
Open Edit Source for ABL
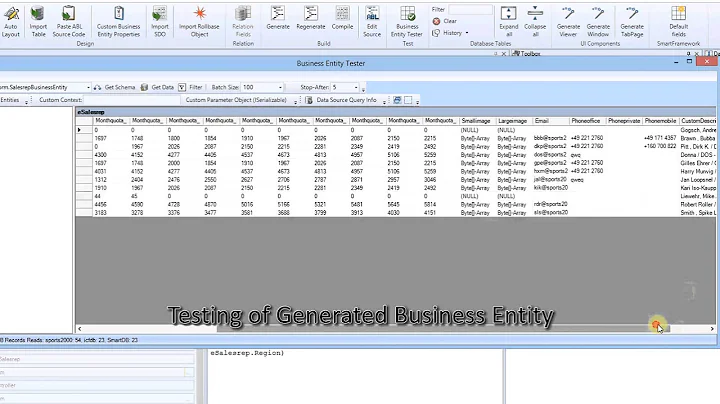[372, 22]
